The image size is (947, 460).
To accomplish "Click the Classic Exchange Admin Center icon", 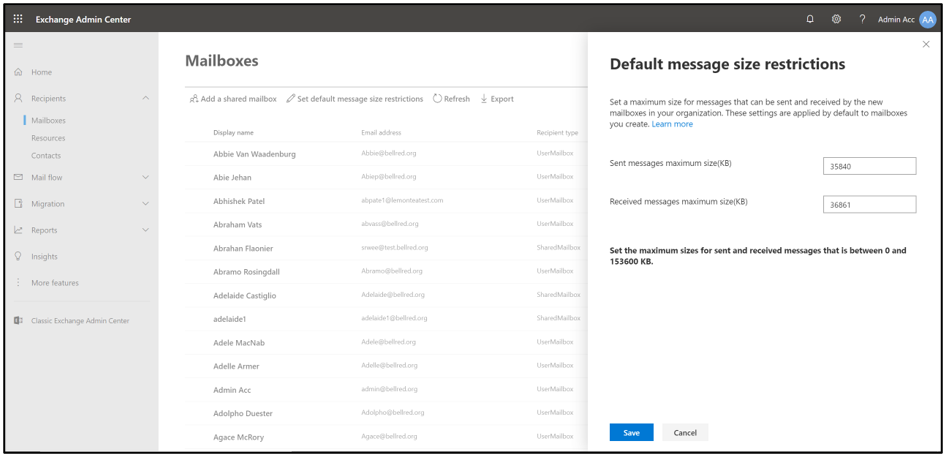I will (x=18, y=321).
